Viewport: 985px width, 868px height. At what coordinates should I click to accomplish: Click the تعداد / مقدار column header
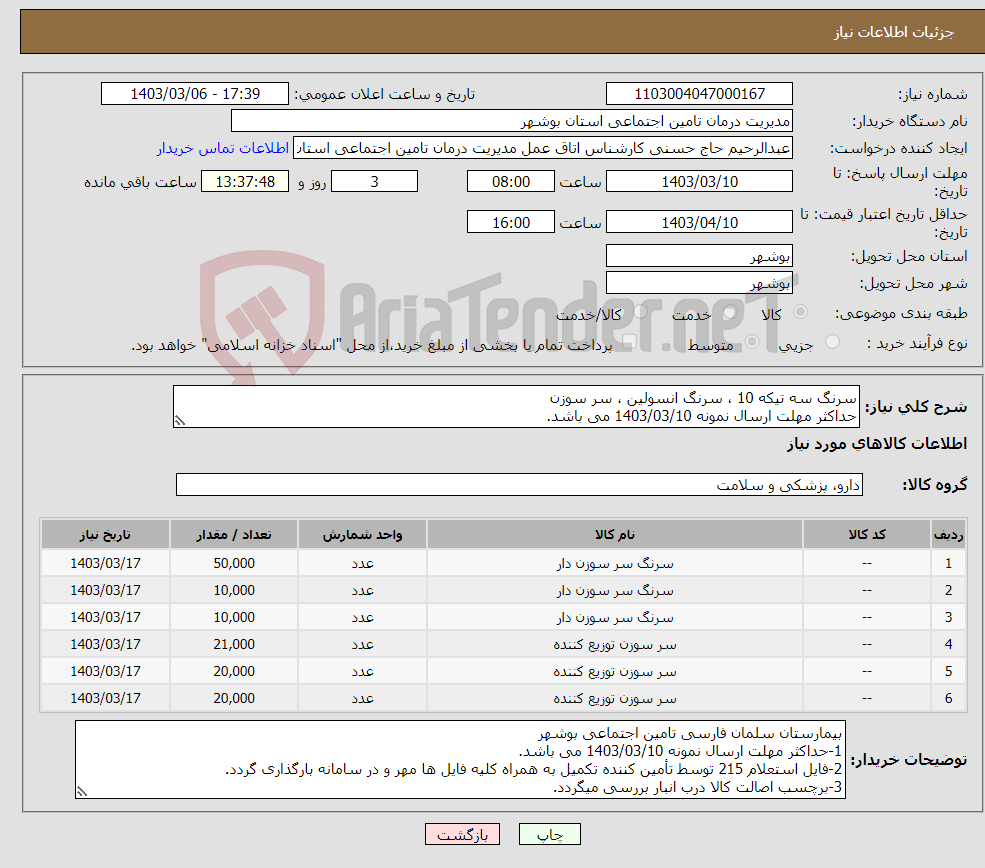pos(234,534)
